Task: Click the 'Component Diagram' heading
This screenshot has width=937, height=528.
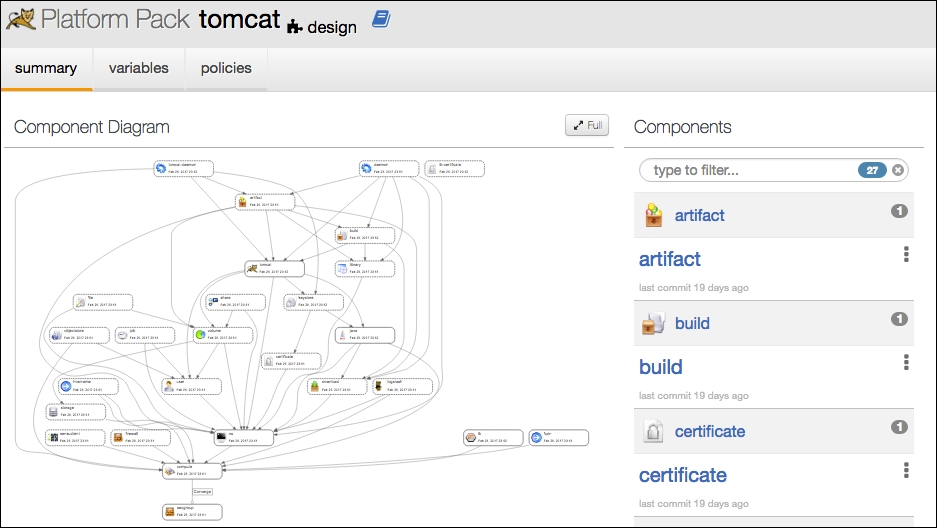Action: (91, 127)
